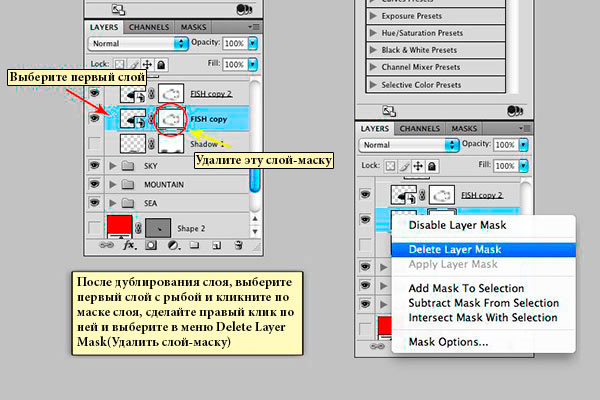This screenshot has width=600, height=400.
Task: Toggle visibility eye of FISH copy layer
Action: [x=95, y=118]
